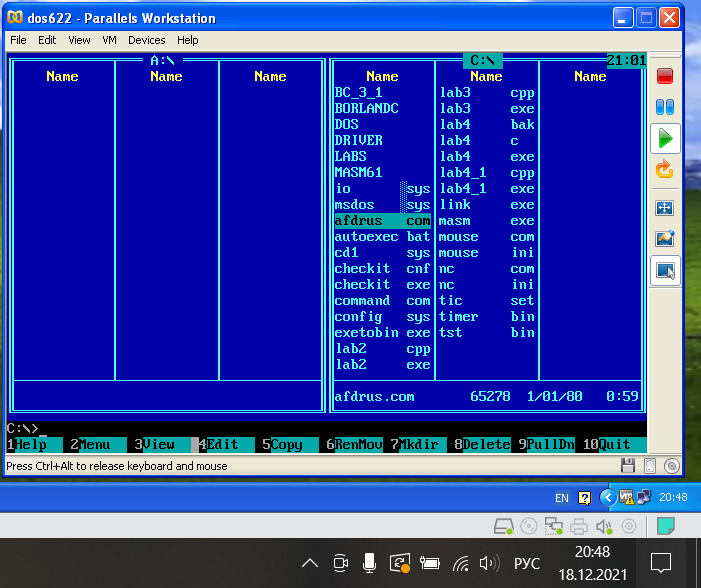The image size is (701, 588).
Task: Open the View menu
Action: (79, 40)
